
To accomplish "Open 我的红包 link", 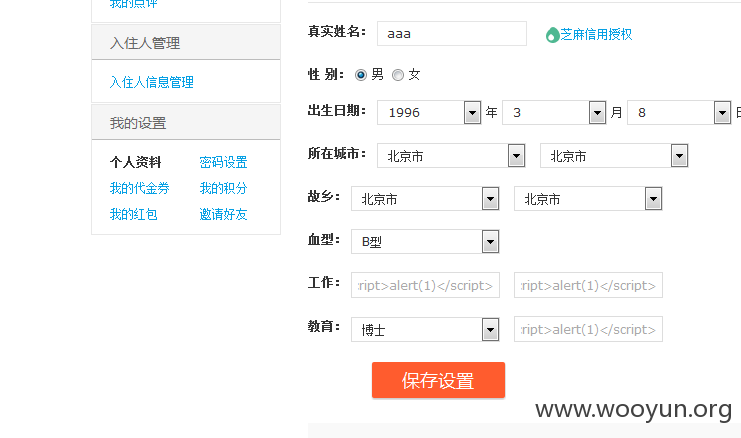I will (x=134, y=214).
